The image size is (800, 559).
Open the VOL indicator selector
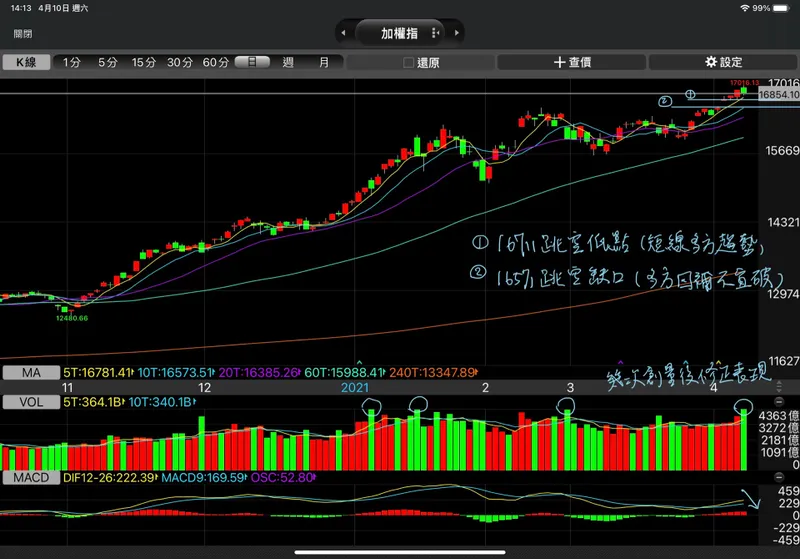[x=31, y=402]
